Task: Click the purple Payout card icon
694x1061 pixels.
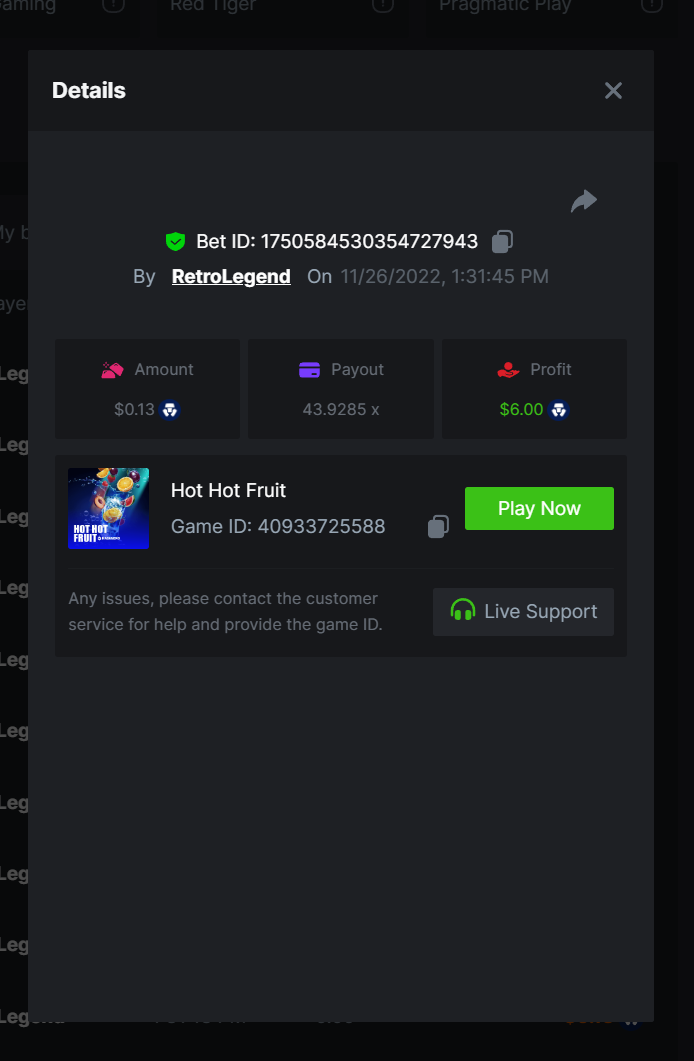Action: click(309, 369)
